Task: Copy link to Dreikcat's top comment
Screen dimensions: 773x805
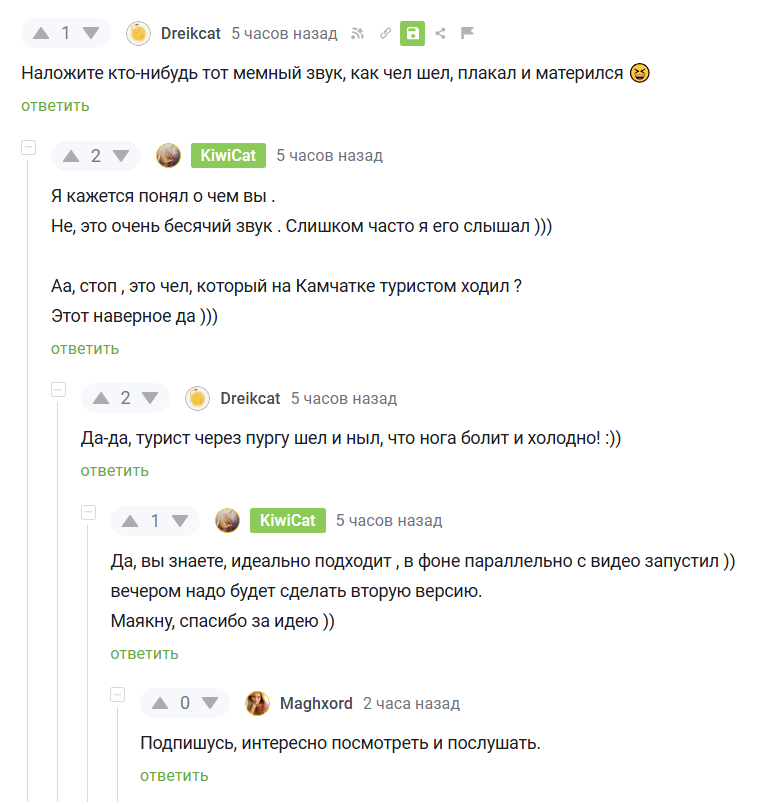Action: [385, 33]
